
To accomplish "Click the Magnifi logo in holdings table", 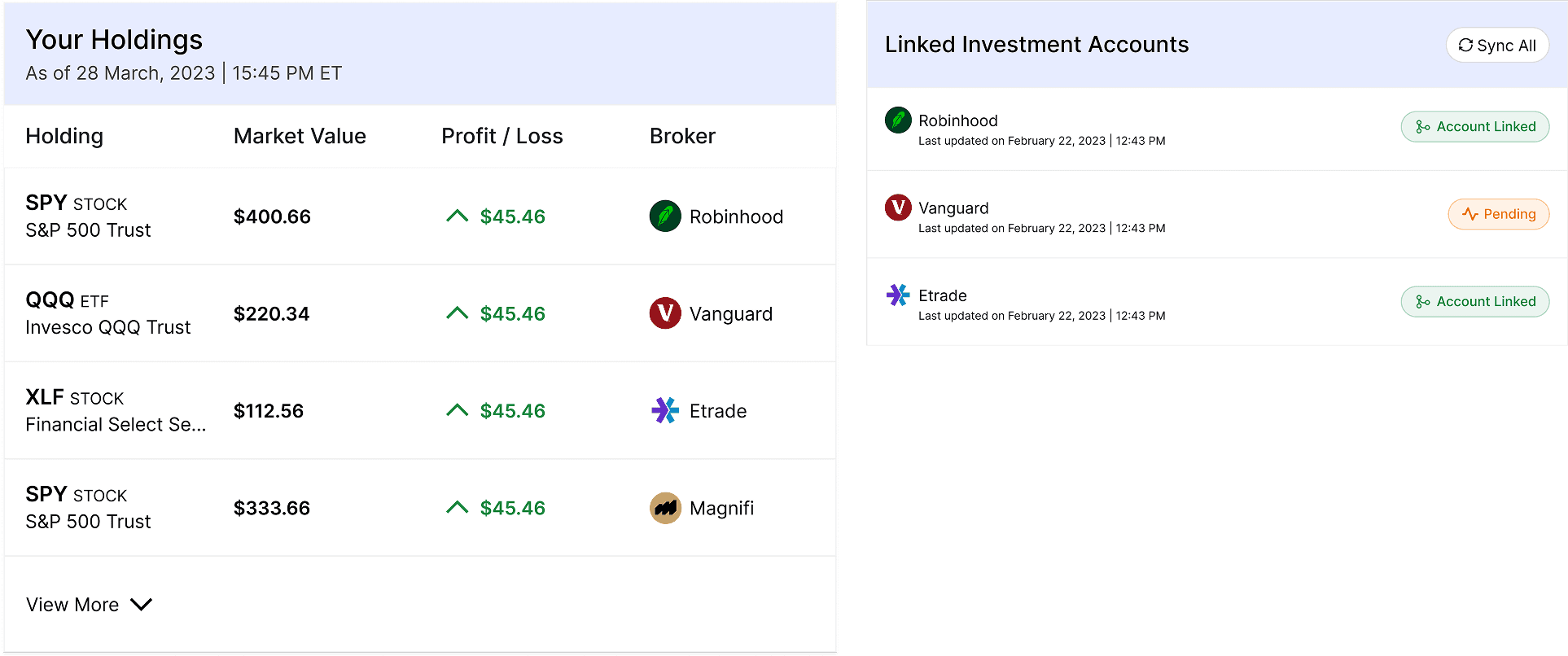I will tap(665, 508).
